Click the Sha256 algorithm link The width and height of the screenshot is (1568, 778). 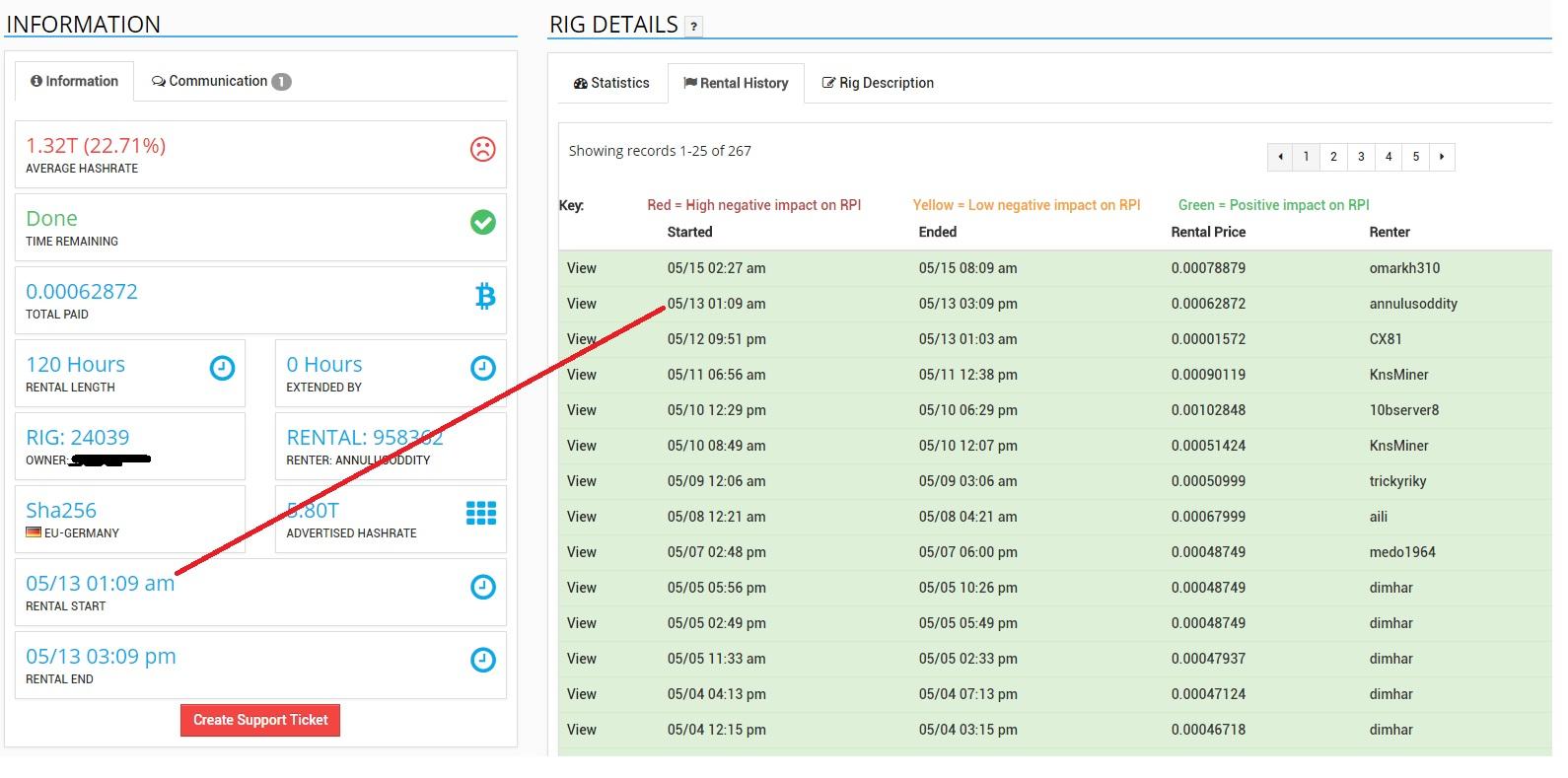pyautogui.click(x=61, y=510)
